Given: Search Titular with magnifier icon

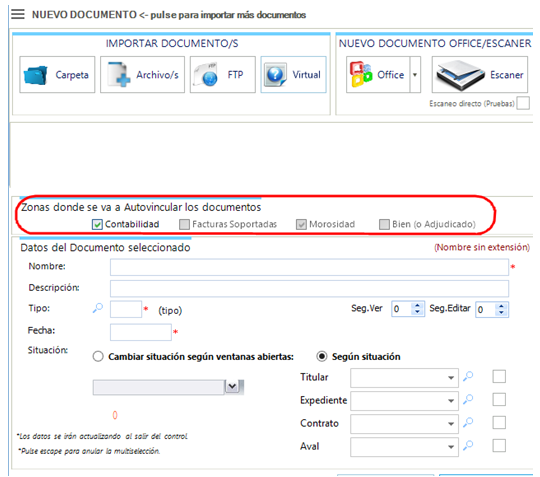Looking at the screenshot, I should pyautogui.click(x=468, y=376).
